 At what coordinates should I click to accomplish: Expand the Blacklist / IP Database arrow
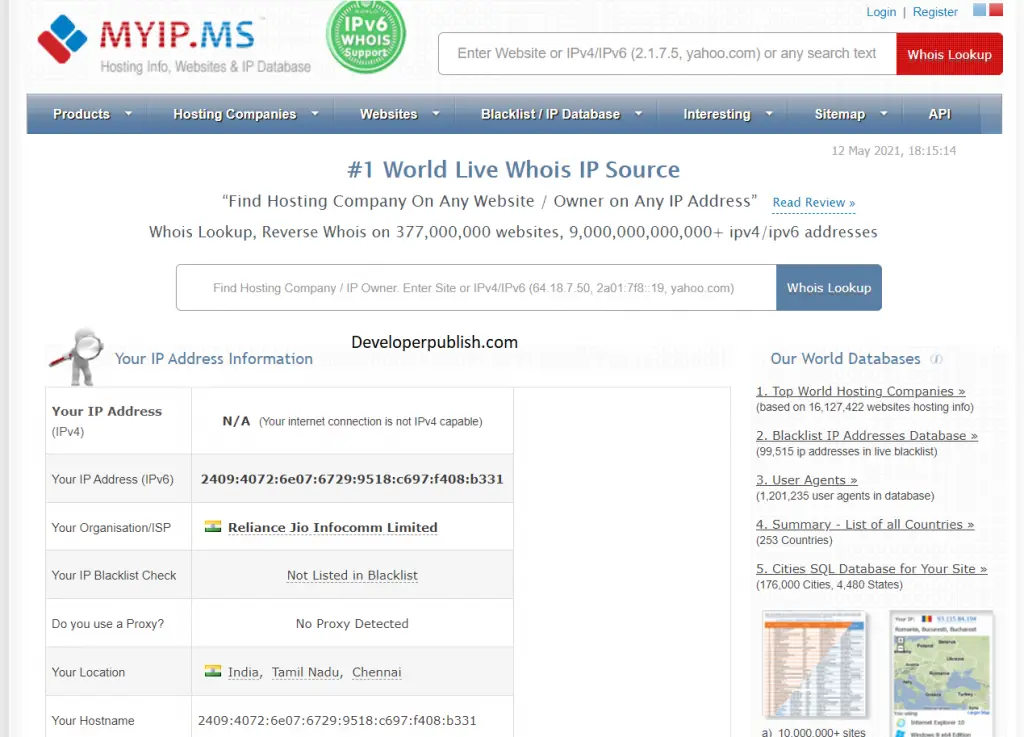point(638,114)
